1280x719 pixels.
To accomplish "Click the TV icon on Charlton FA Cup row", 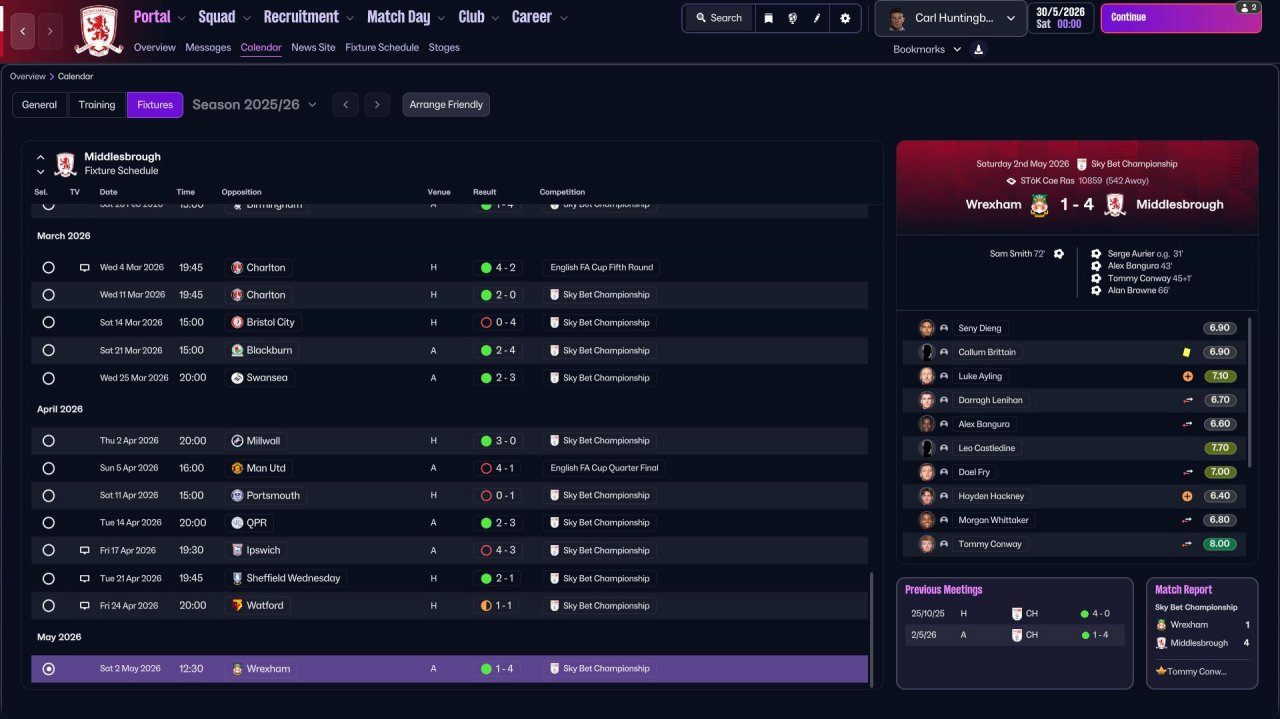I will pyautogui.click(x=85, y=268).
